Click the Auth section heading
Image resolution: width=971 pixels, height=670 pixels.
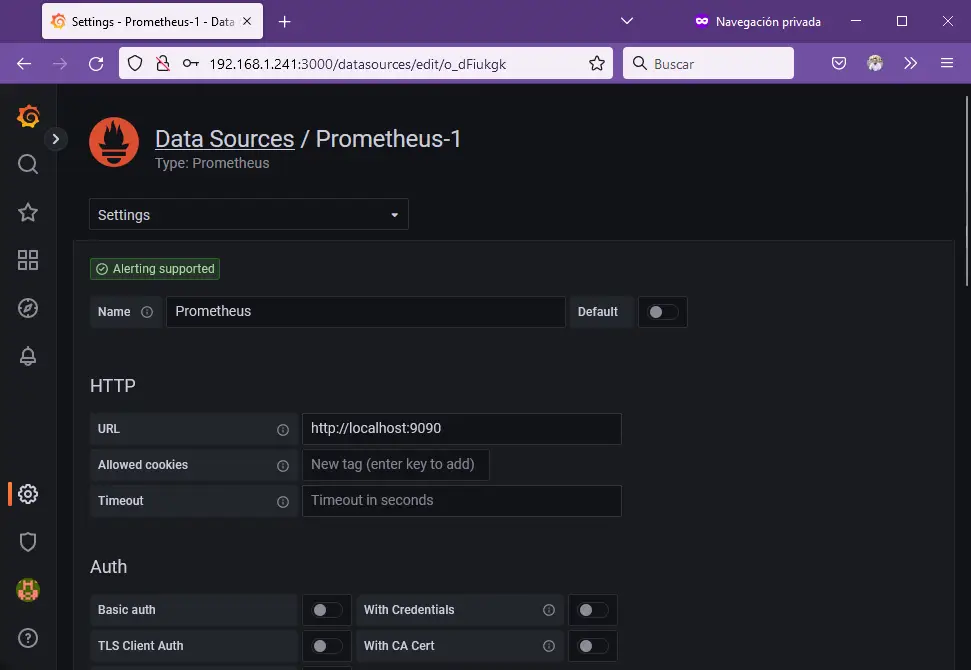(108, 567)
